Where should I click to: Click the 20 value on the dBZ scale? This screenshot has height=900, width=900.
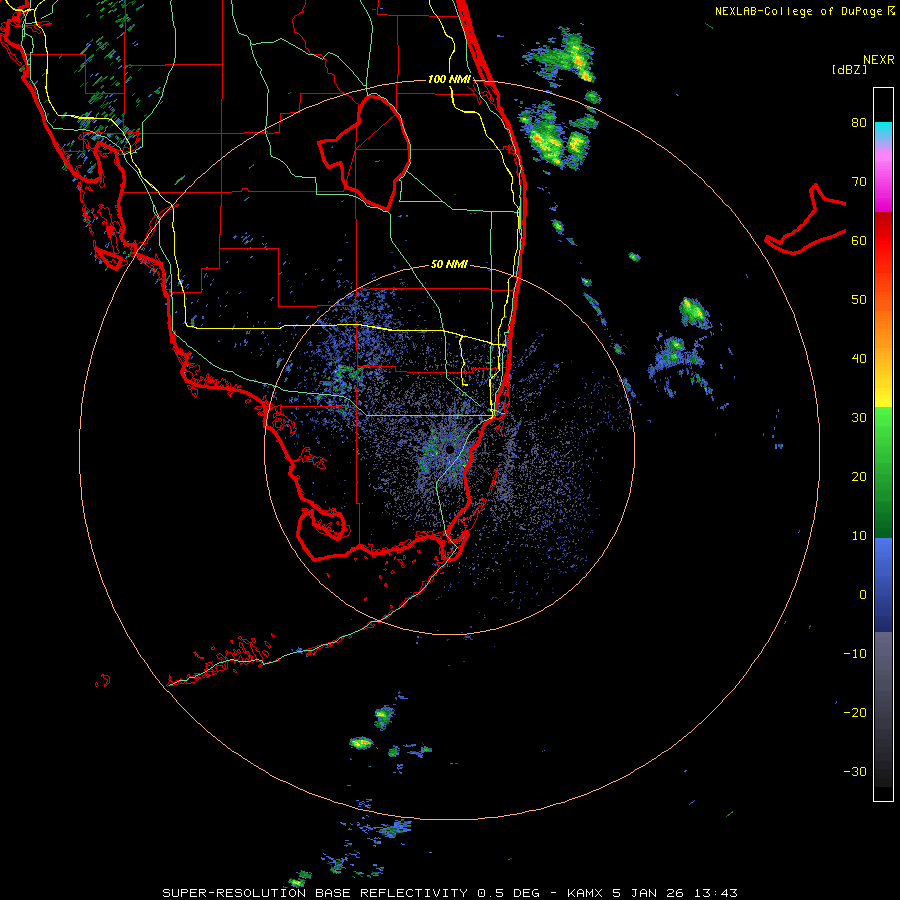(x=859, y=477)
